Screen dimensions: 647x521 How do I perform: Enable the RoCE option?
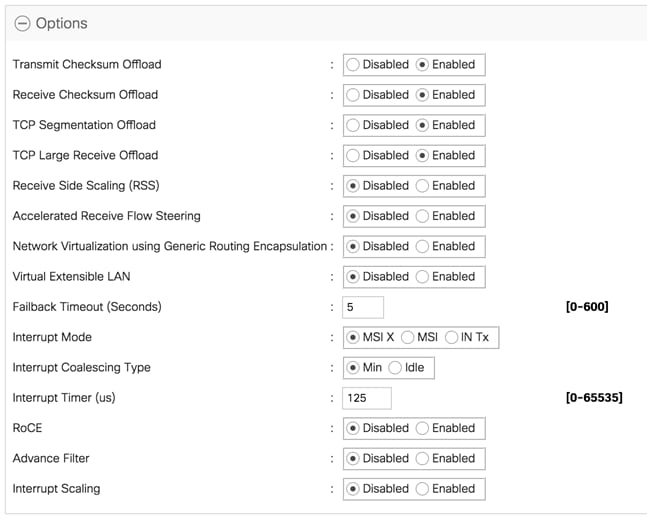click(x=422, y=428)
